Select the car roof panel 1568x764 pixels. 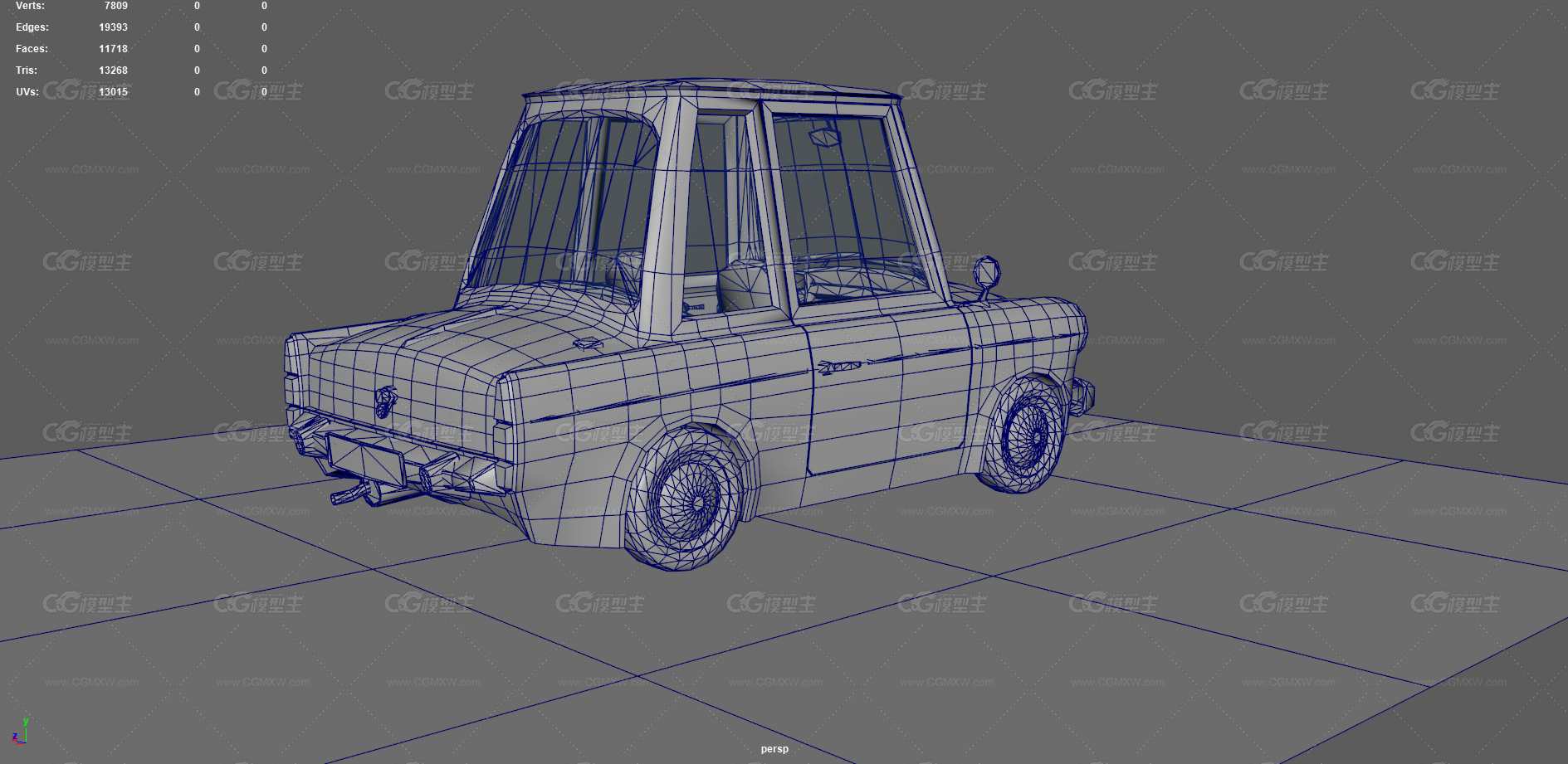tap(712, 90)
